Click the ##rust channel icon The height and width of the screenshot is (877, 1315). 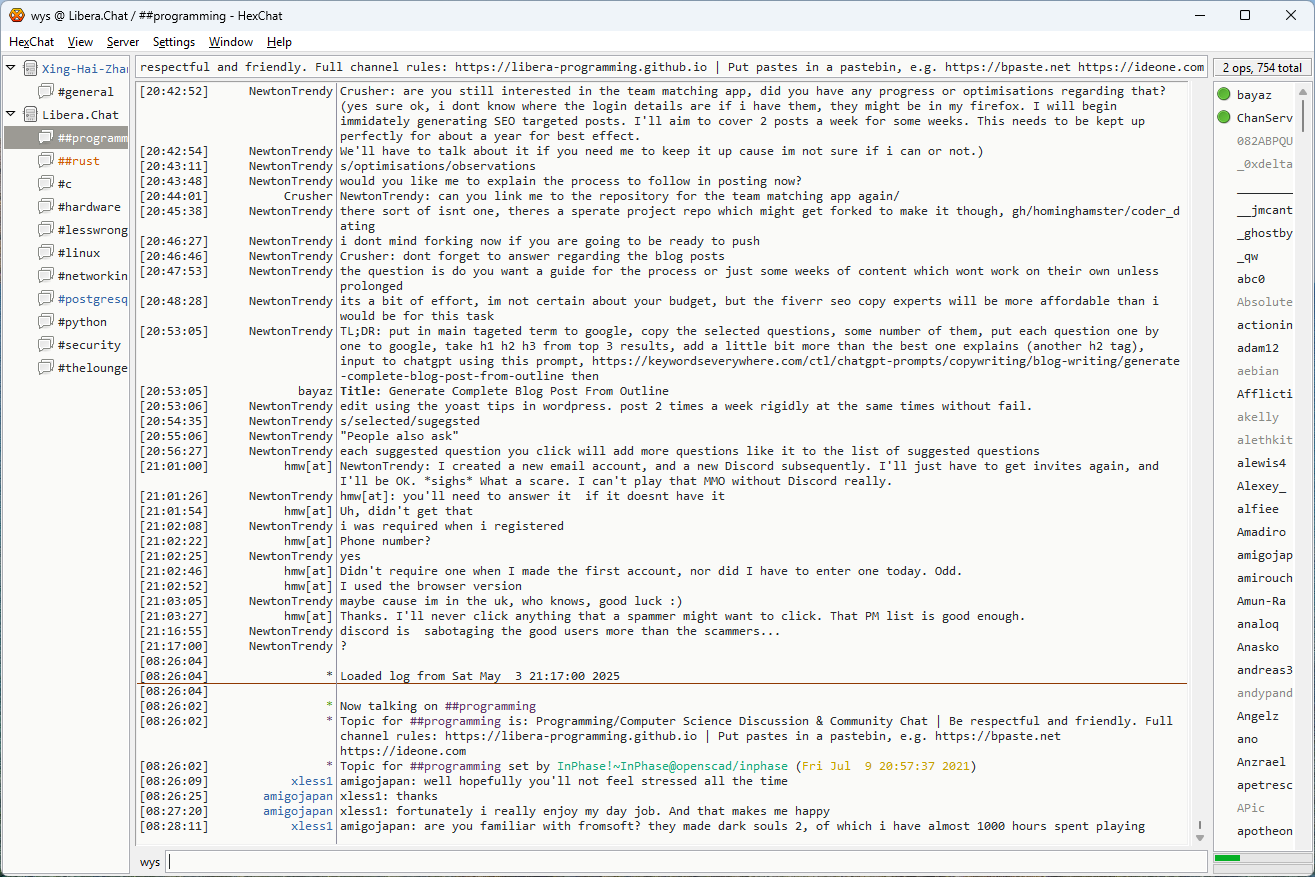pyautogui.click(x=46, y=161)
